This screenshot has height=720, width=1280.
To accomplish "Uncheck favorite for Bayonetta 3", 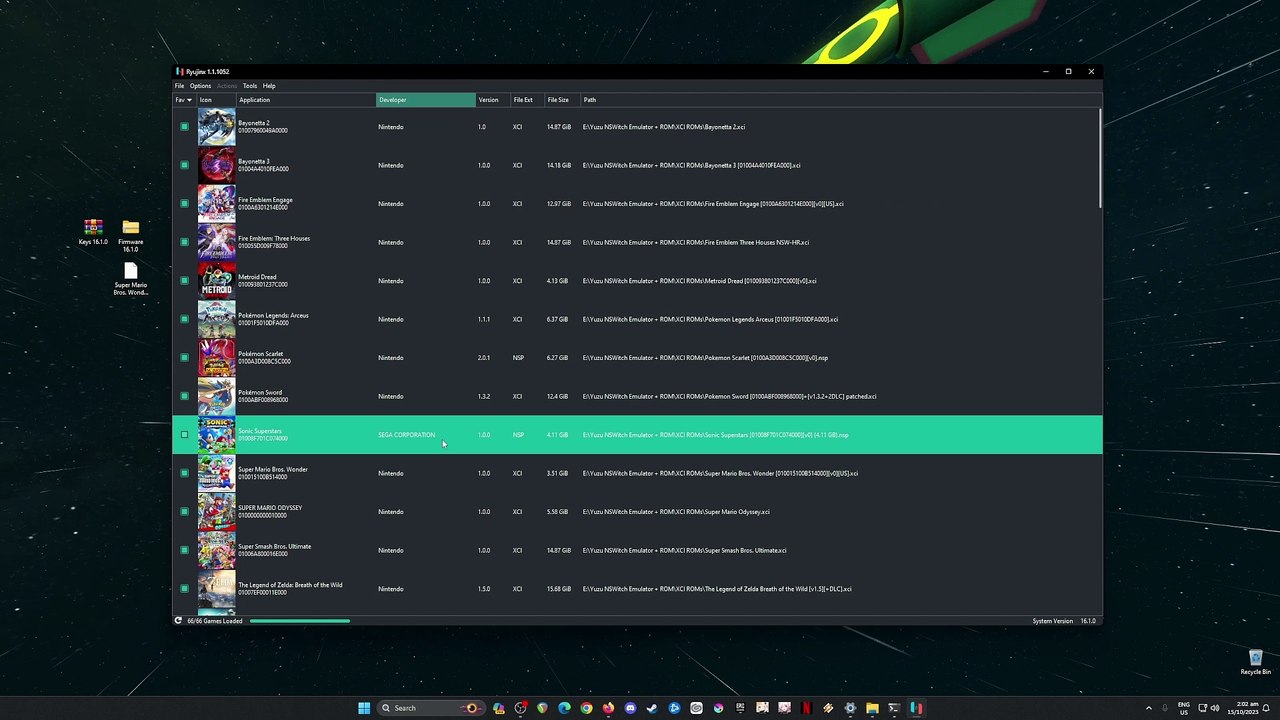I will (184, 165).
